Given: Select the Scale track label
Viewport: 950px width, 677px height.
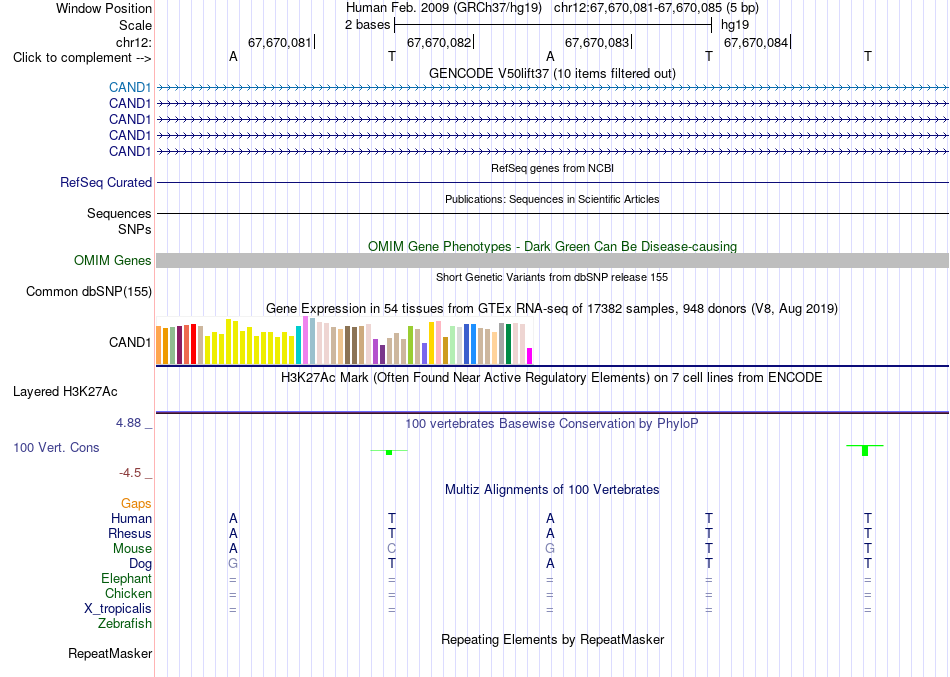Looking at the screenshot, I should point(135,25).
